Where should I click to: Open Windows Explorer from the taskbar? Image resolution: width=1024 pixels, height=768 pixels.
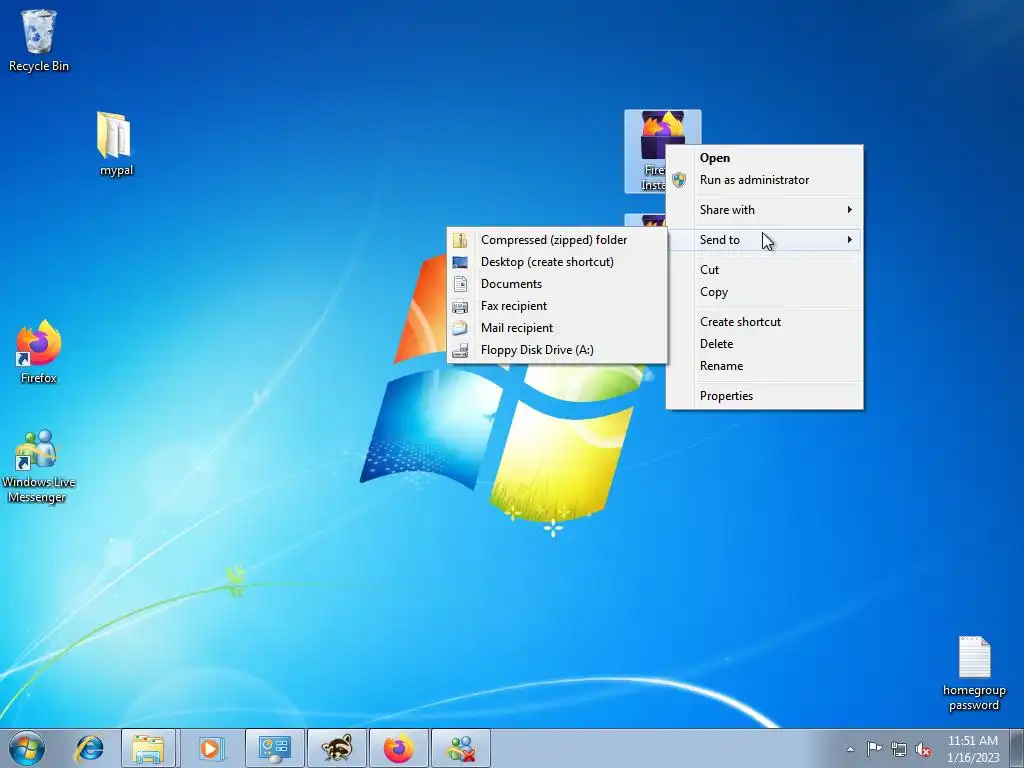click(148, 748)
